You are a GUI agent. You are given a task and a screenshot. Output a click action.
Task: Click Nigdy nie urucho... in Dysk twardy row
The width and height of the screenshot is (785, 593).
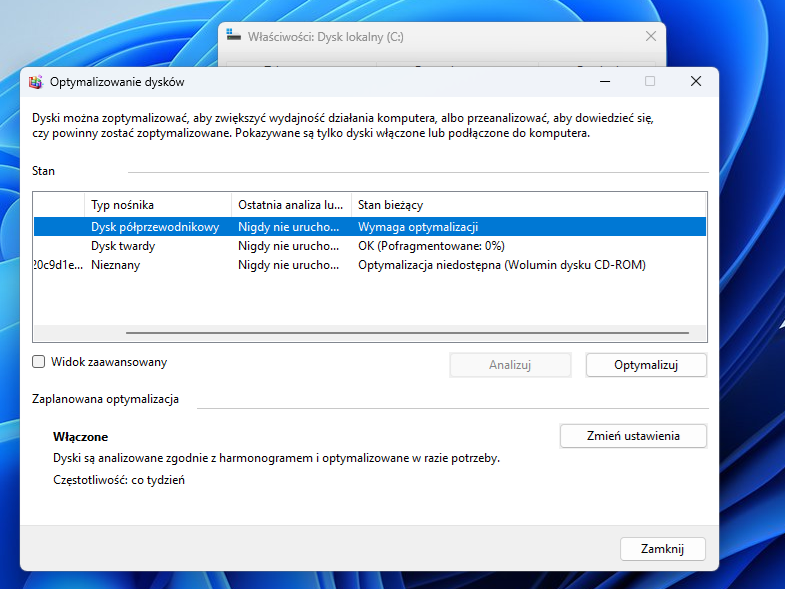point(288,246)
